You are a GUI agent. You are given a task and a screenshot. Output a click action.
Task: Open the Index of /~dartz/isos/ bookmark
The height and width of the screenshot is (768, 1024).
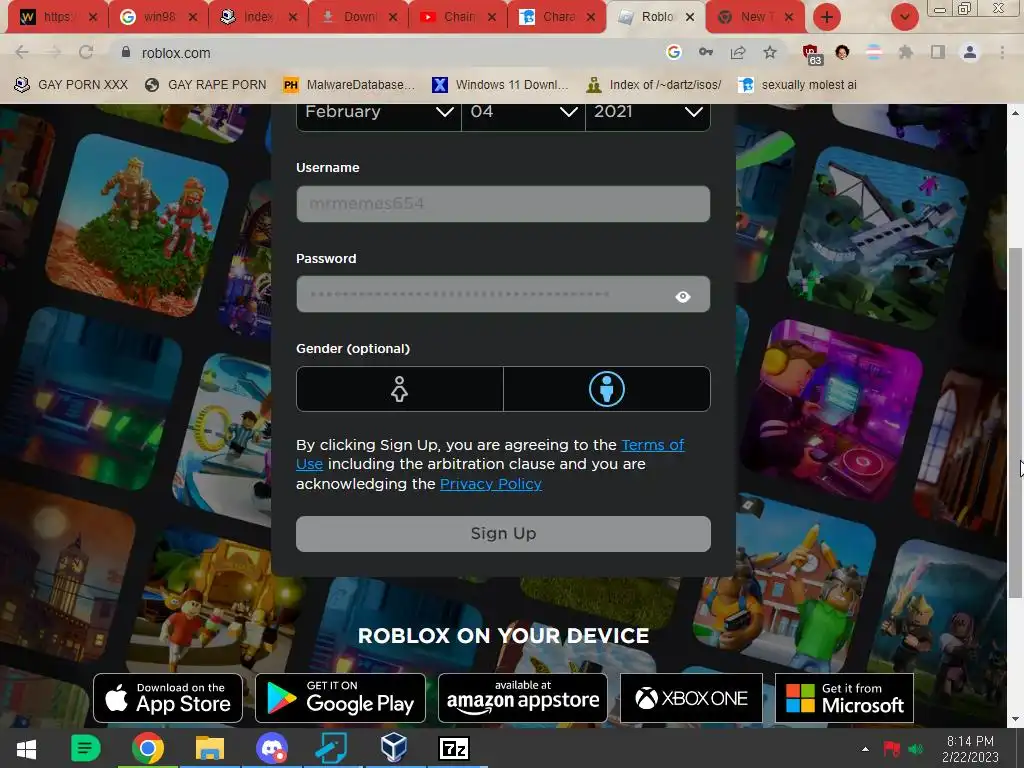[654, 85]
